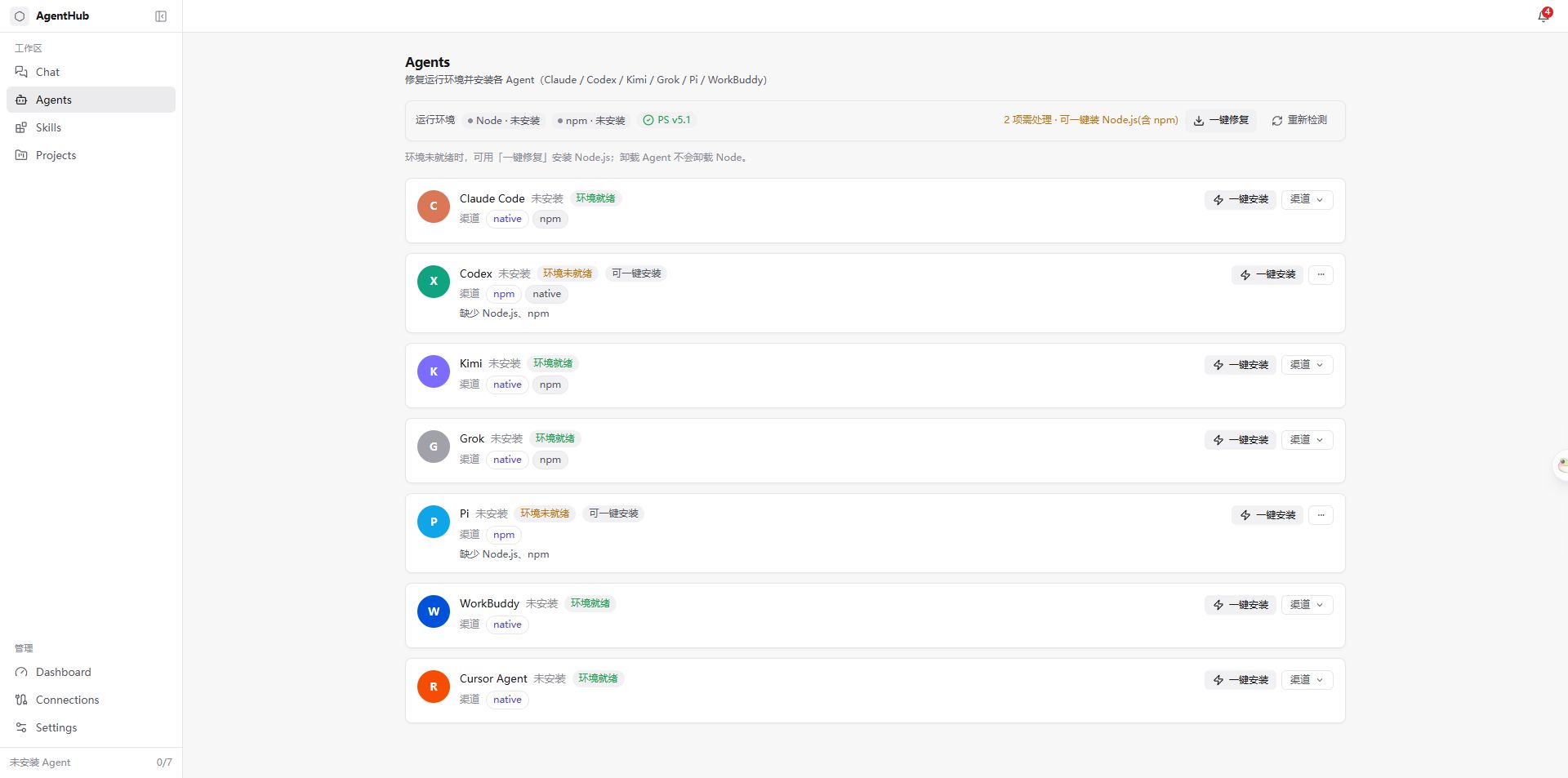The image size is (1568, 778).
Task: Select npm channel chip for Claude Code
Action: click(550, 219)
